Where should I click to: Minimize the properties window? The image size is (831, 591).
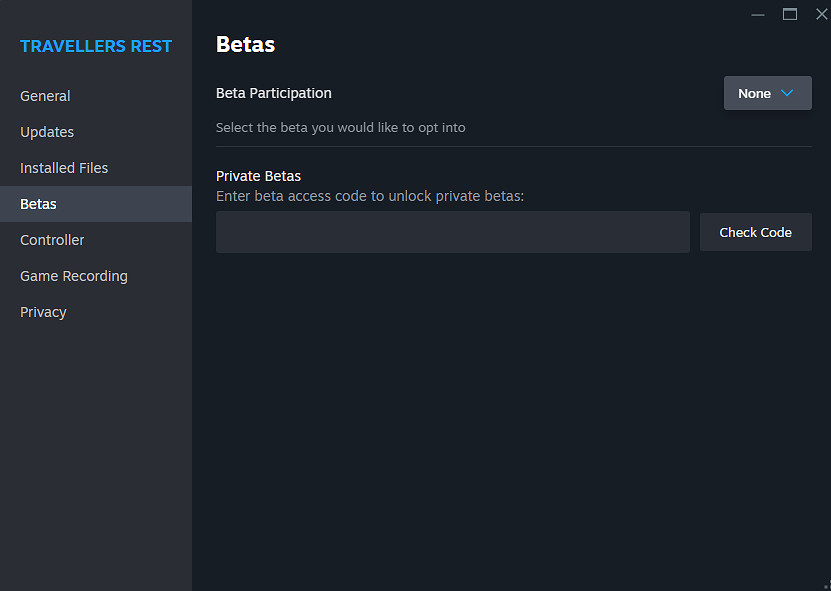click(757, 14)
